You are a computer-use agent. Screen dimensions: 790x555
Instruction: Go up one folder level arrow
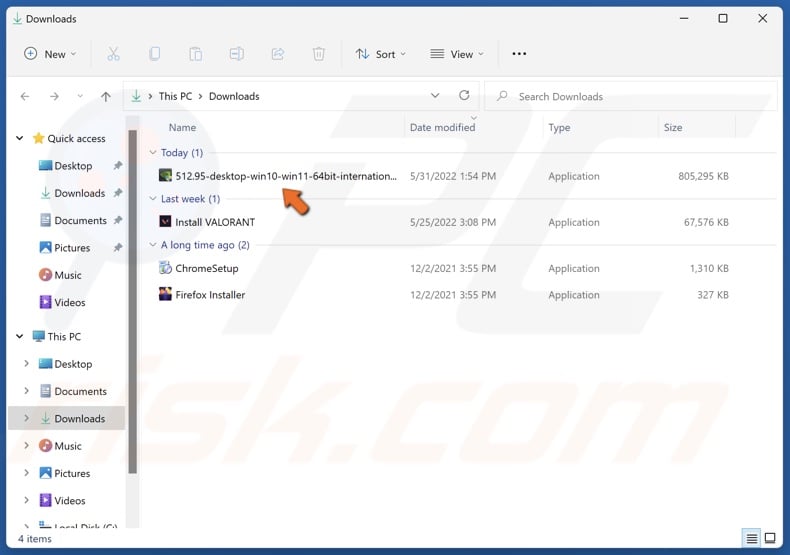tap(105, 96)
